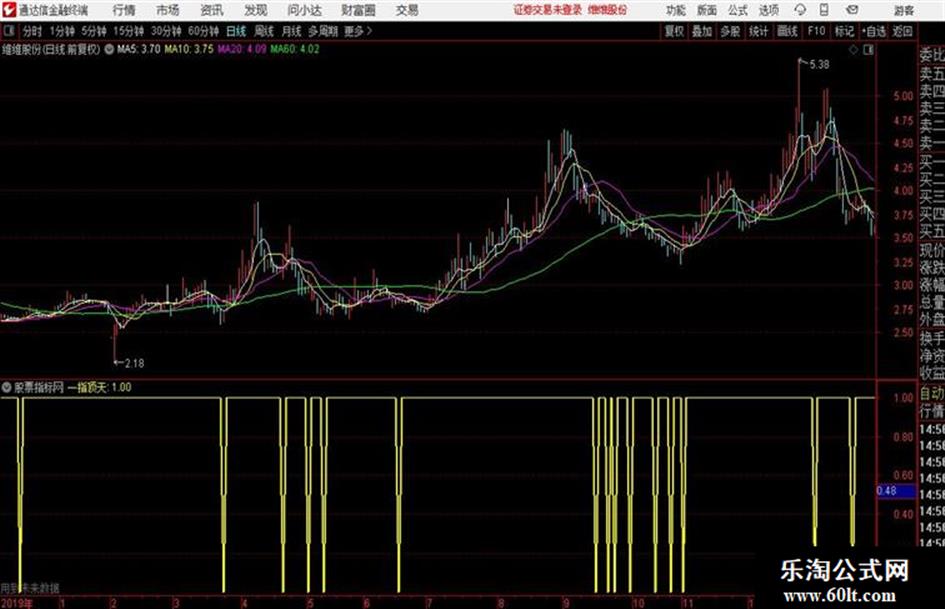Click the diamond icon above chart
The image size is (945, 609).
[x=853, y=50]
